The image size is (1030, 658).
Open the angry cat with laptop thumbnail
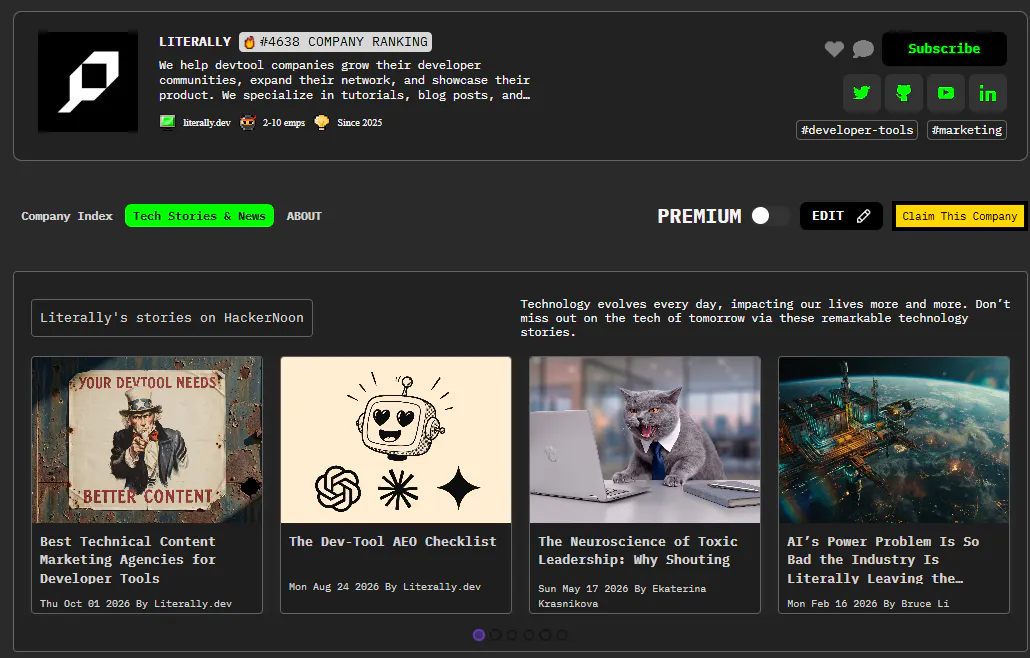tap(645, 440)
